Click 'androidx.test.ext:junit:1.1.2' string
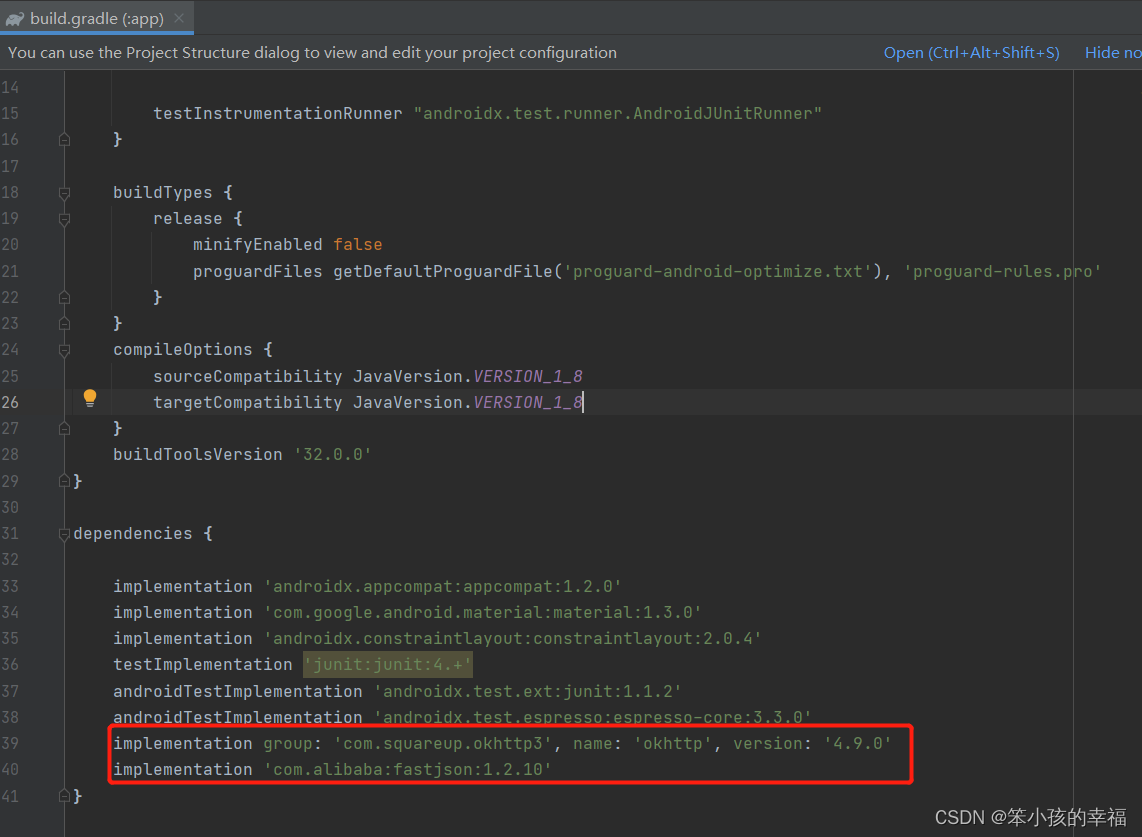 pyautogui.click(x=528, y=691)
